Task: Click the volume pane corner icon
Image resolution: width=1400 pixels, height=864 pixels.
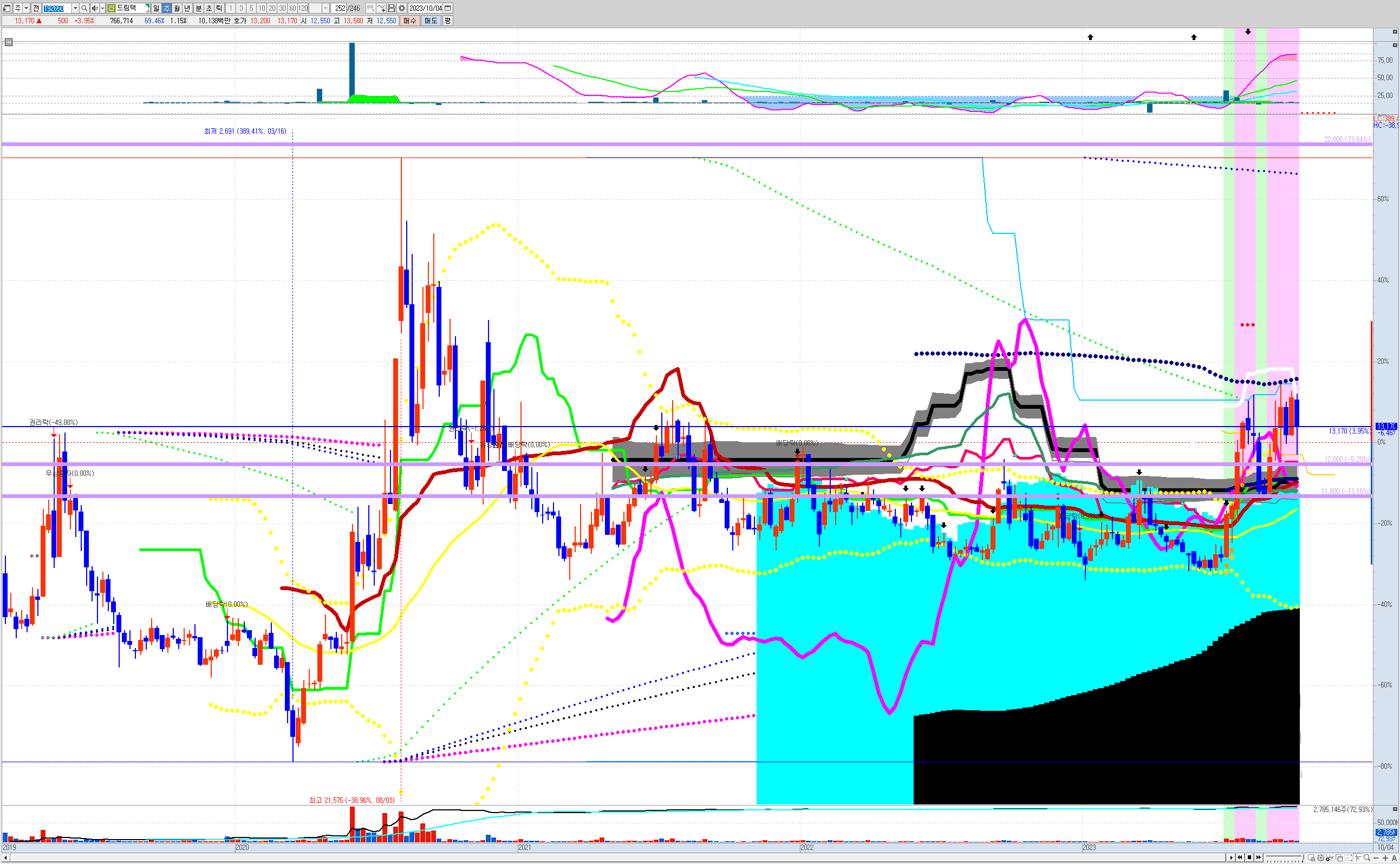Action: 1395,809
